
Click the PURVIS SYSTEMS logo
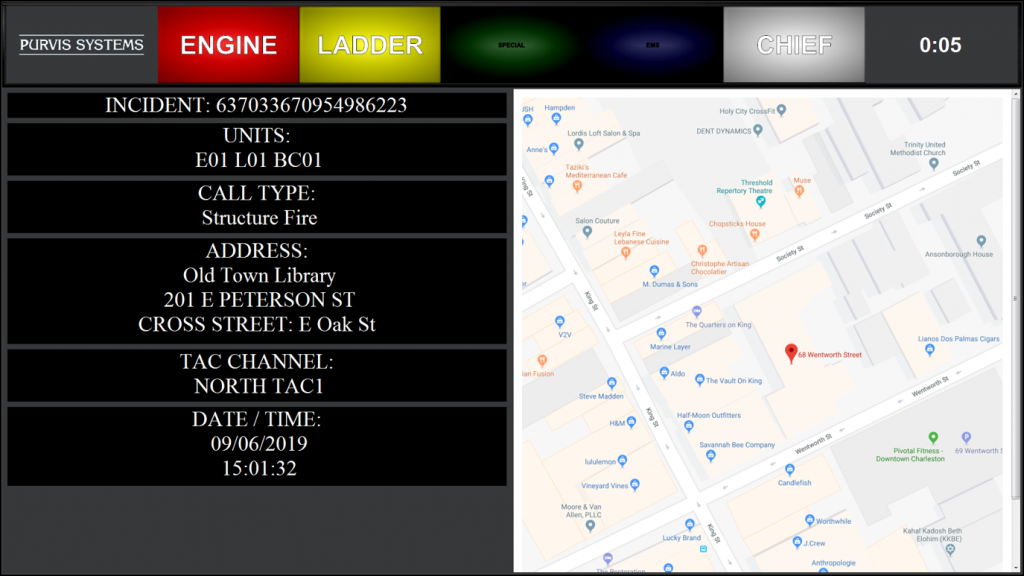pyautogui.click(x=80, y=44)
